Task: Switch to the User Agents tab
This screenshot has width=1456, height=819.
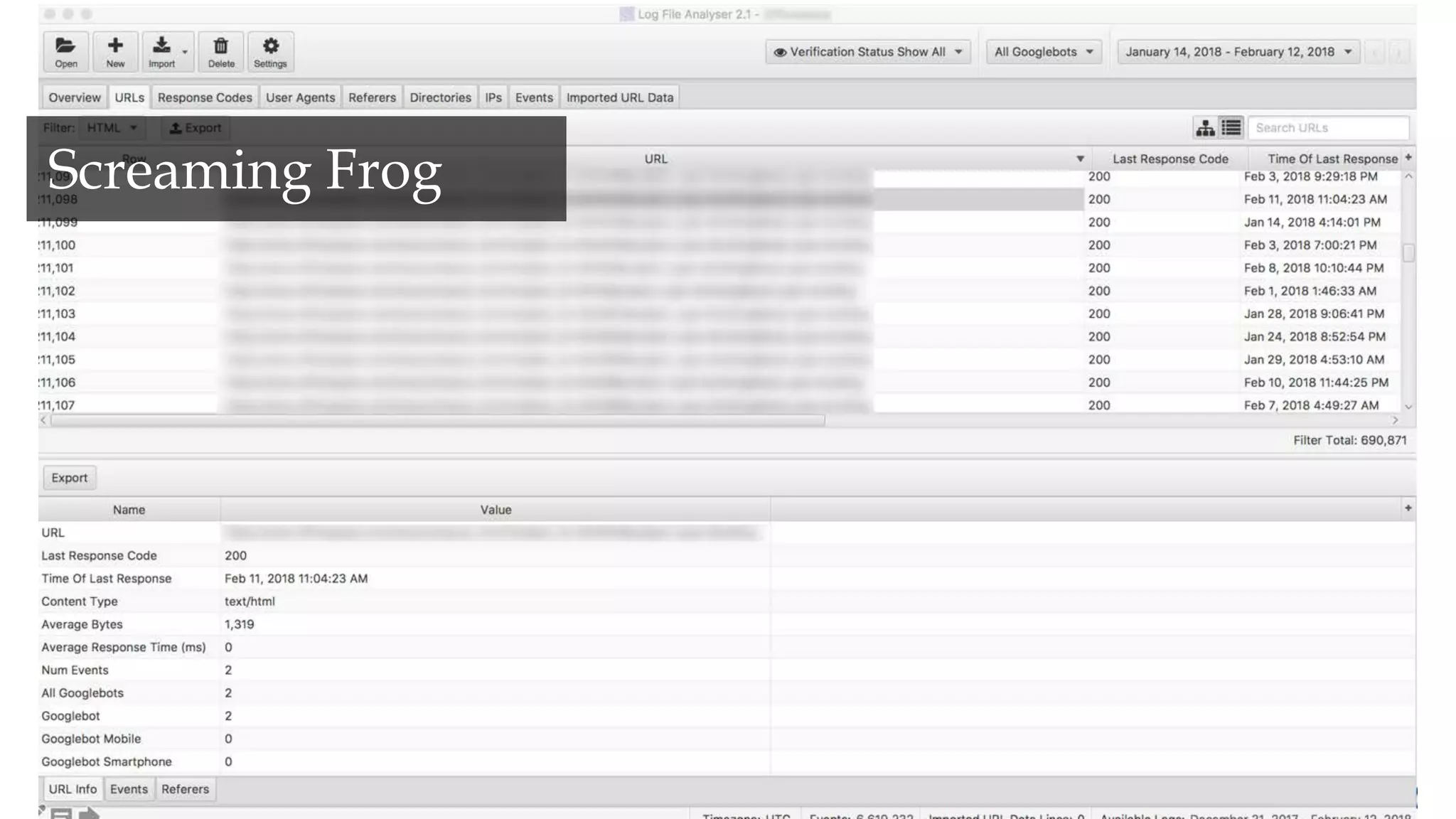Action: coord(300,97)
